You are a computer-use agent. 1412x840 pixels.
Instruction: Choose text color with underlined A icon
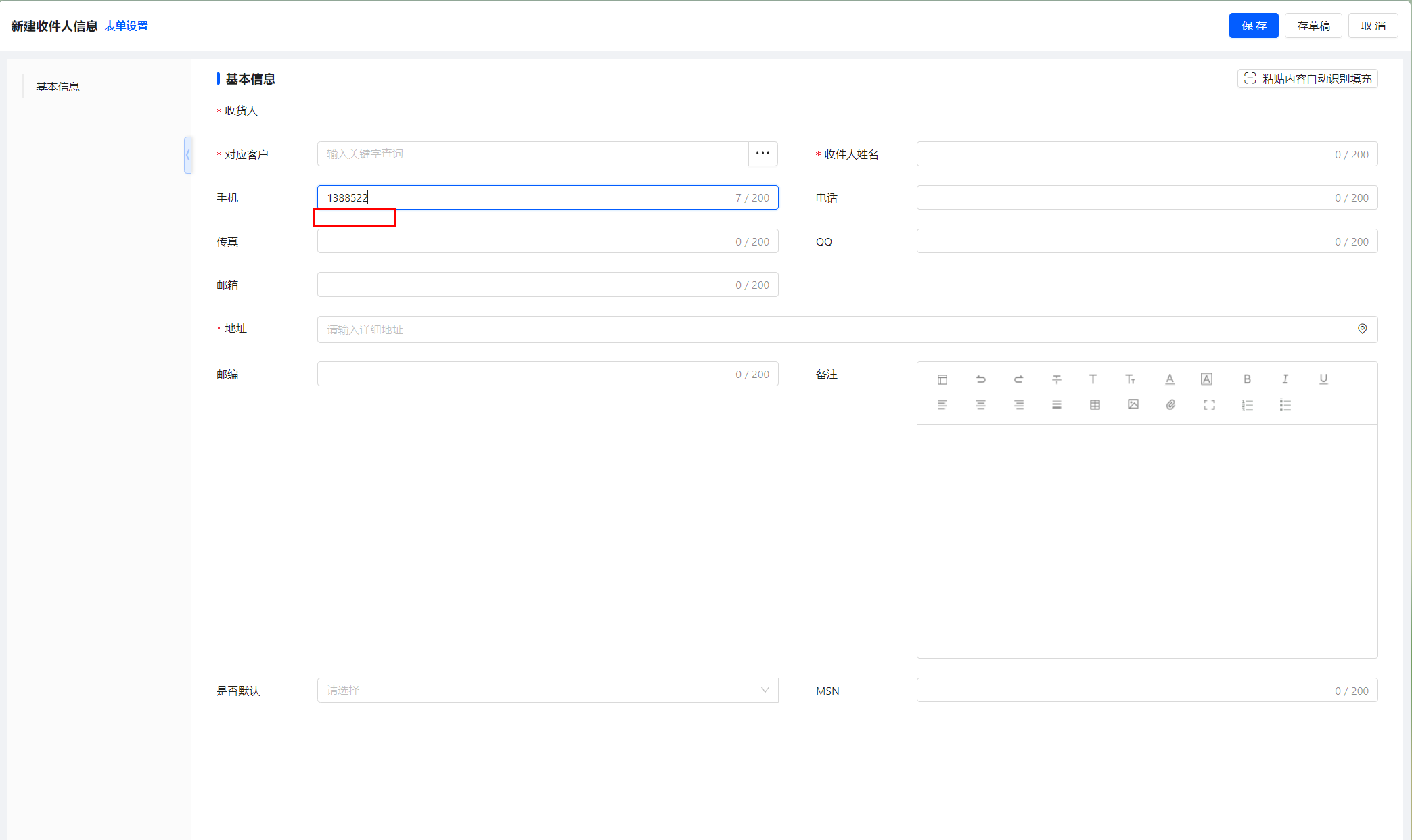tap(1170, 379)
